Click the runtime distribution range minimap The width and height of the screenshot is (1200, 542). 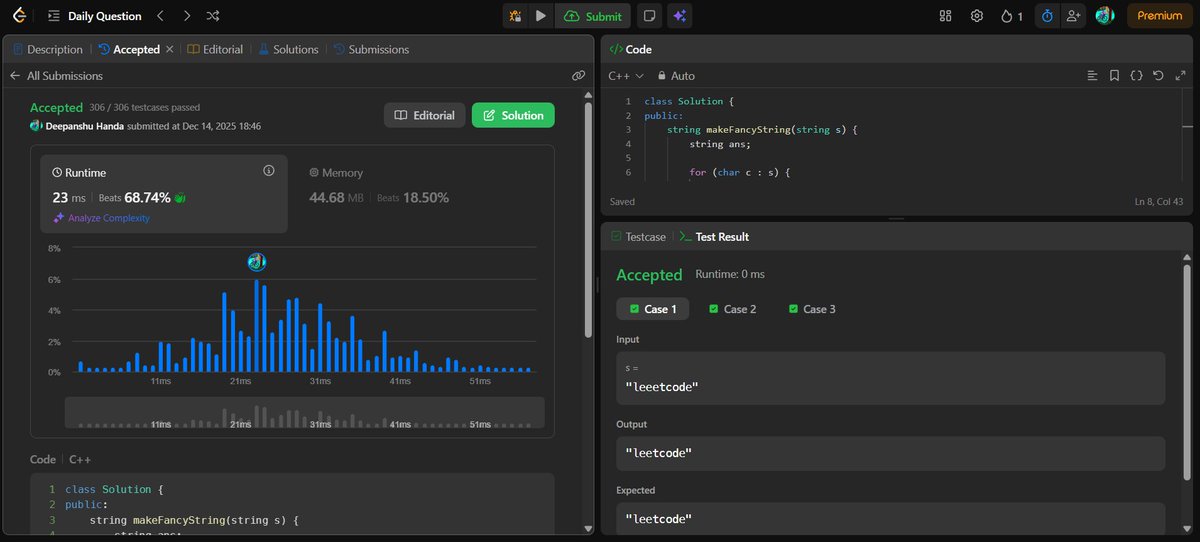point(305,413)
